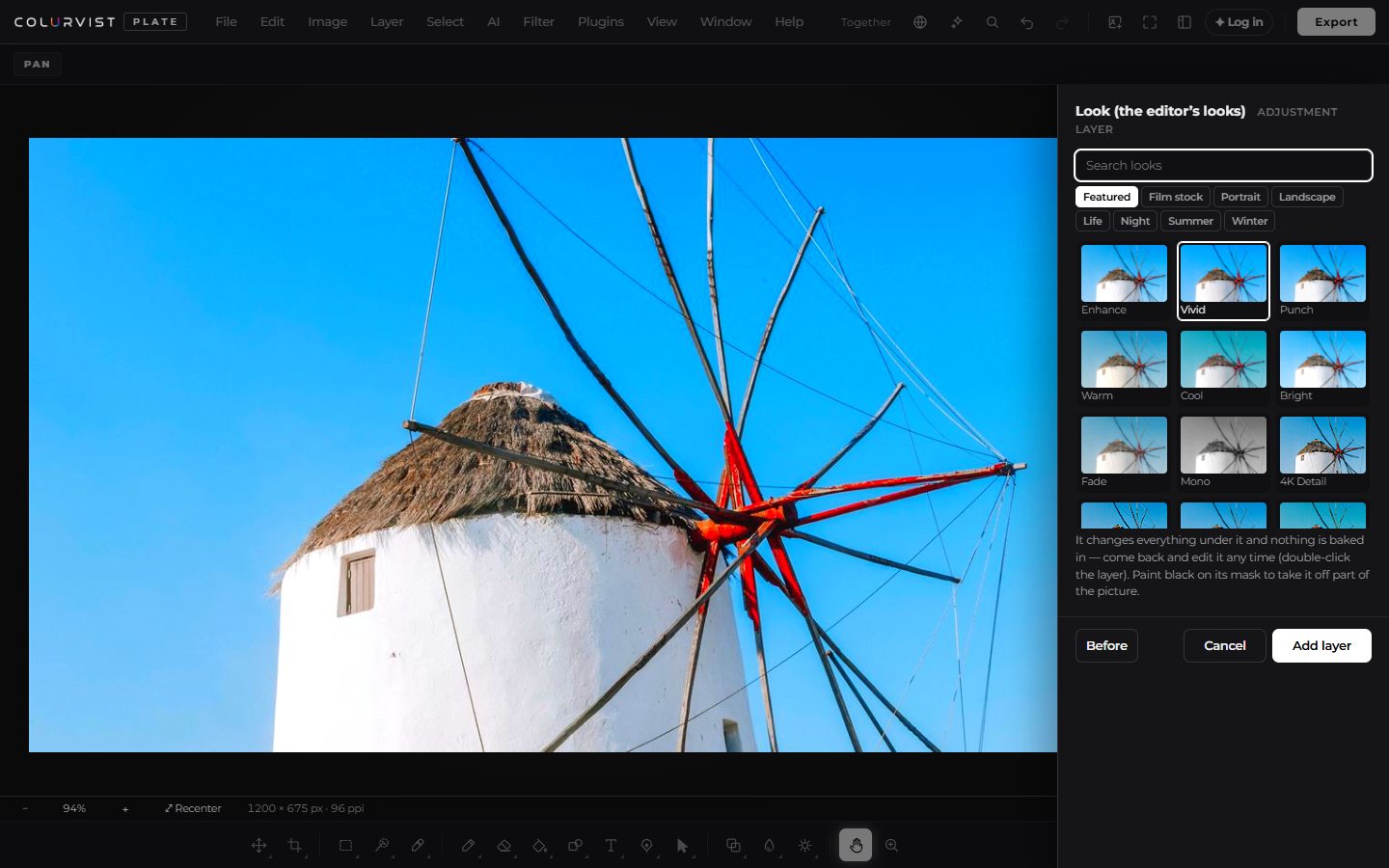The height and width of the screenshot is (868, 1389).
Task: Select the Crop tool
Action: pos(295,846)
